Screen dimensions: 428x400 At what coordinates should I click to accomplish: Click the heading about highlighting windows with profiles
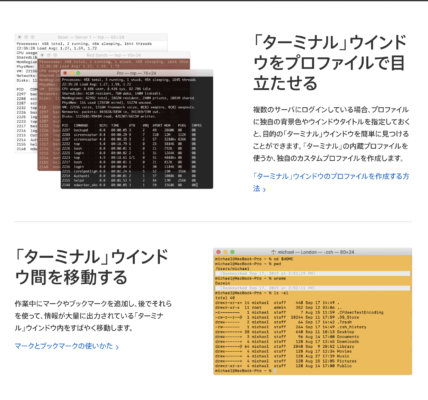[x=330, y=63]
